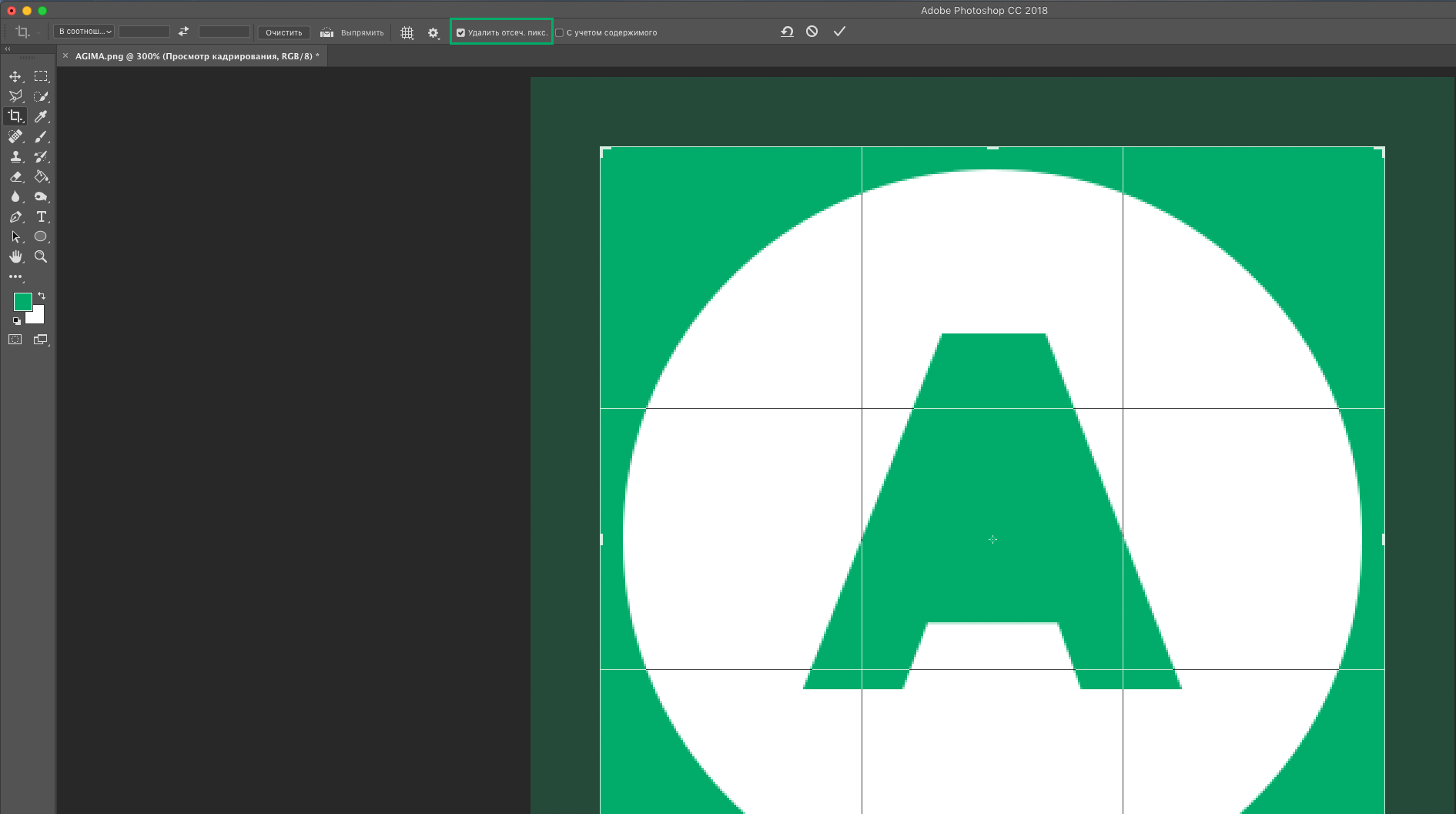This screenshot has width=1456, height=814.
Task: Click the right-middle crop edge handle
Action: (1384, 539)
